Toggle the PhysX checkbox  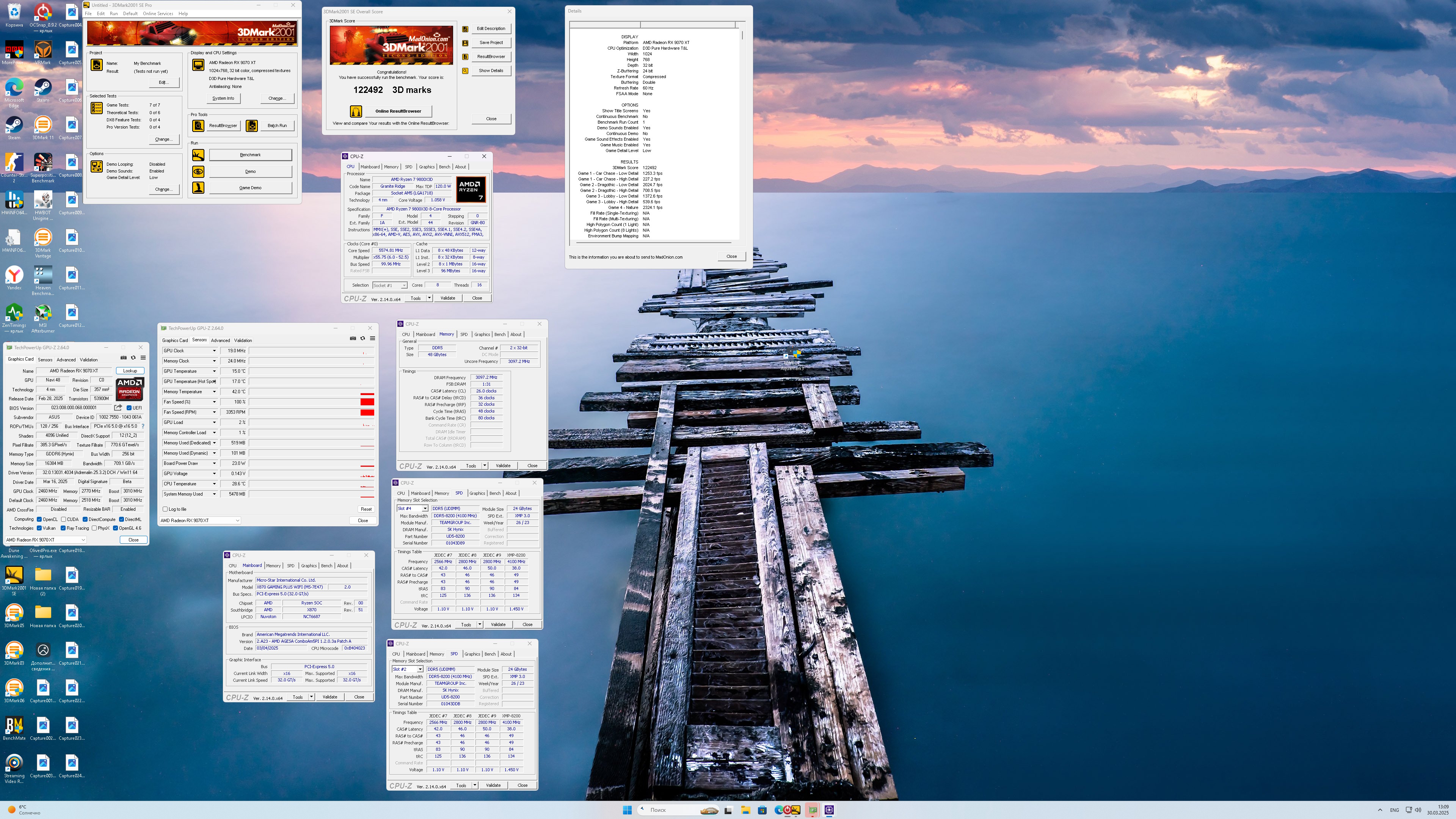point(94,528)
